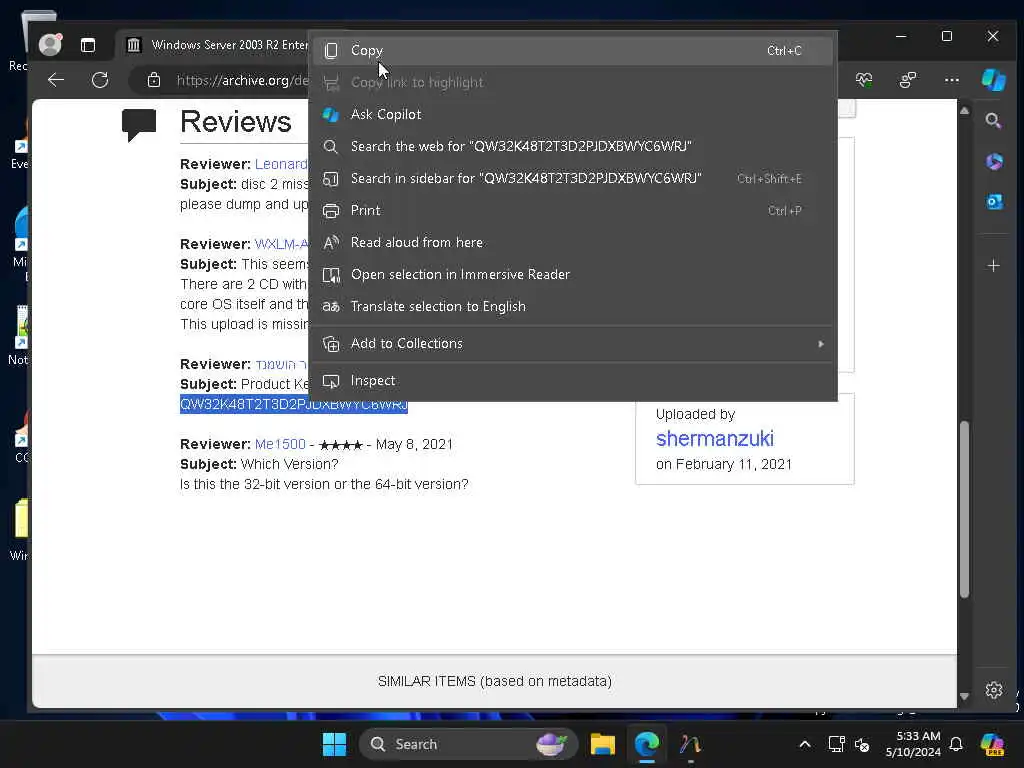The height and width of the screenshot is (768, 1024).
Task: Click the taskbar Search box
Action: (x=468, y=744)
